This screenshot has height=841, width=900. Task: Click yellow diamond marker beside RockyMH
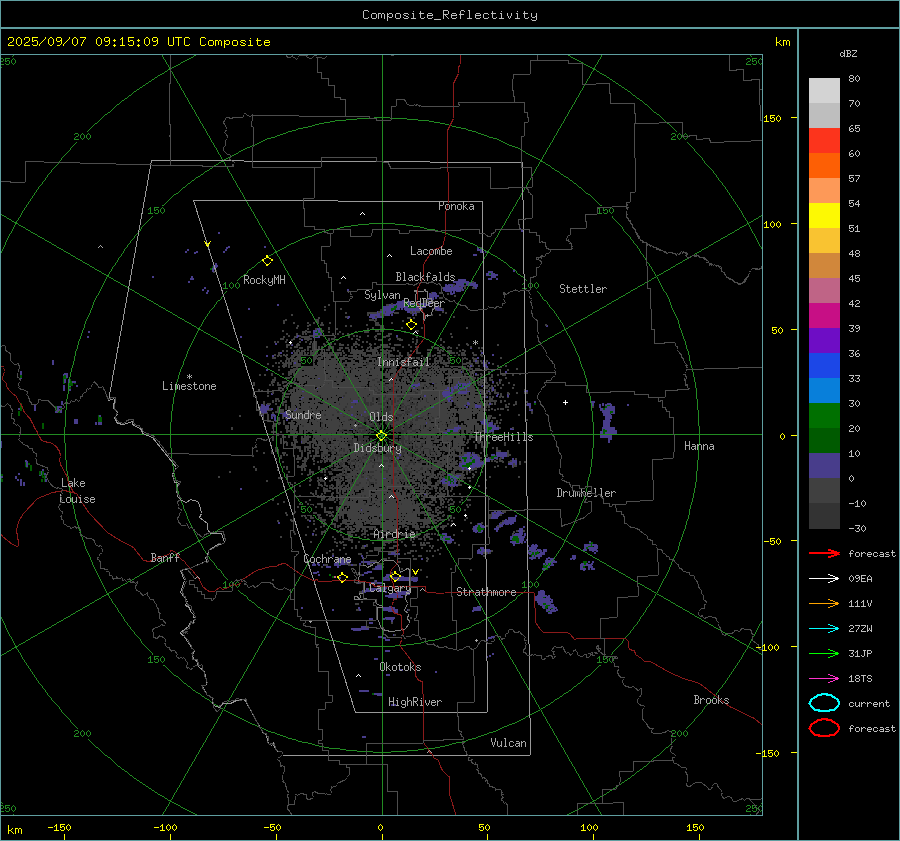pyautogui.click(x=267, y=261)
